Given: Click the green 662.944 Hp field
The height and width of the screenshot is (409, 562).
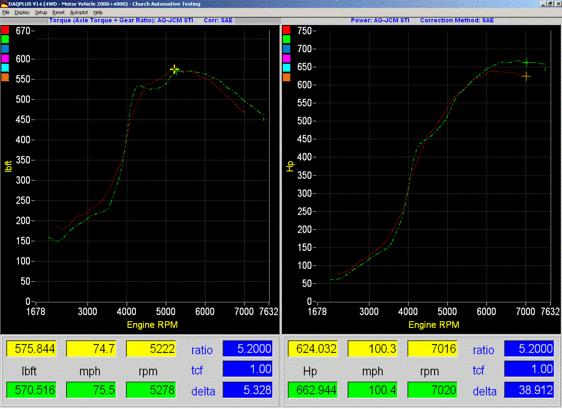Looking at the screenshot, I should (313, 390).
